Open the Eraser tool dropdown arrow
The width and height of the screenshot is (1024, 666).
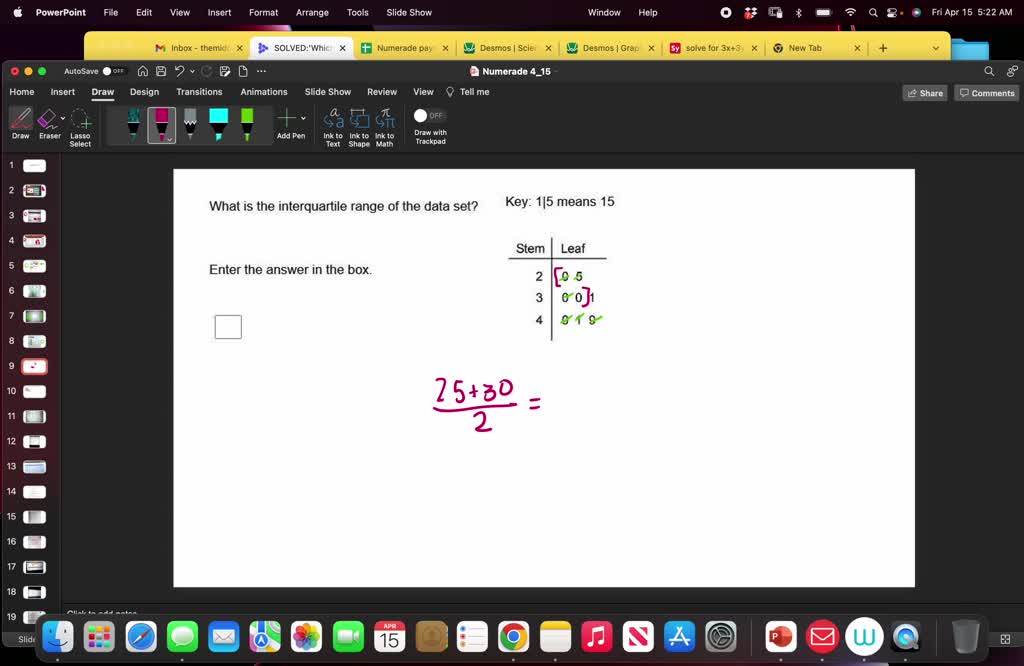(63, 118)
